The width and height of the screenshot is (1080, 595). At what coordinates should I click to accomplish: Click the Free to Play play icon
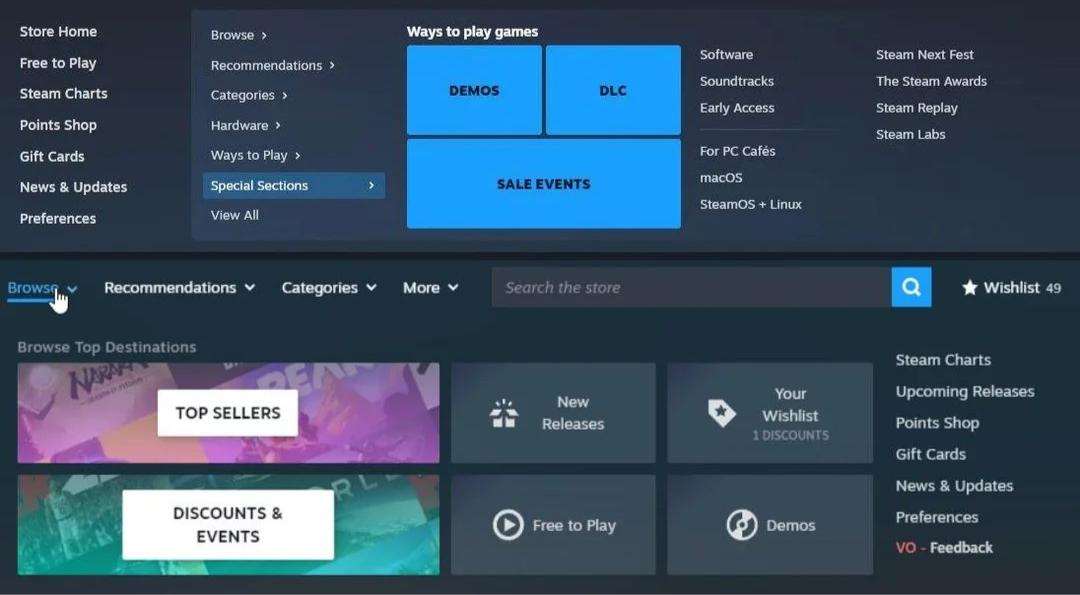click(x=508, y=525)
